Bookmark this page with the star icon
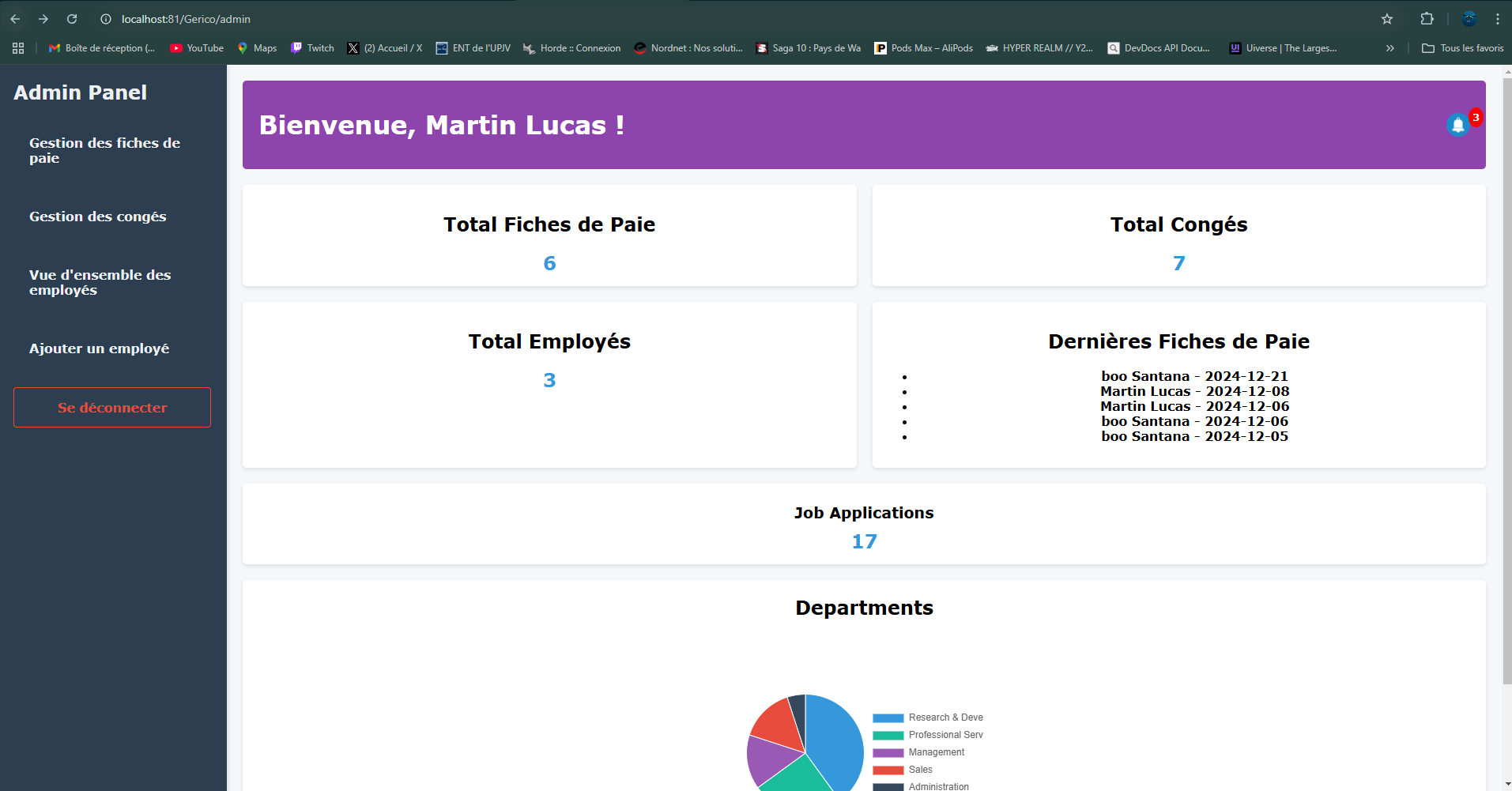 [1387, 19]
